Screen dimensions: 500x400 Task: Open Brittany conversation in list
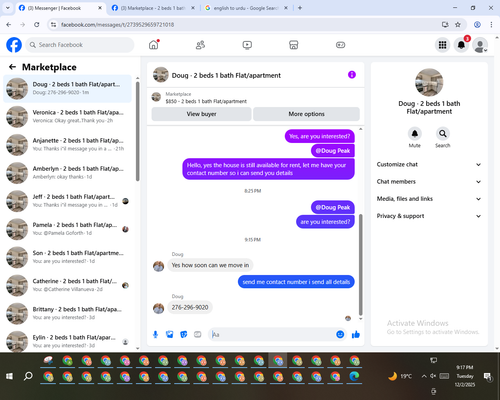pos(67,314)
